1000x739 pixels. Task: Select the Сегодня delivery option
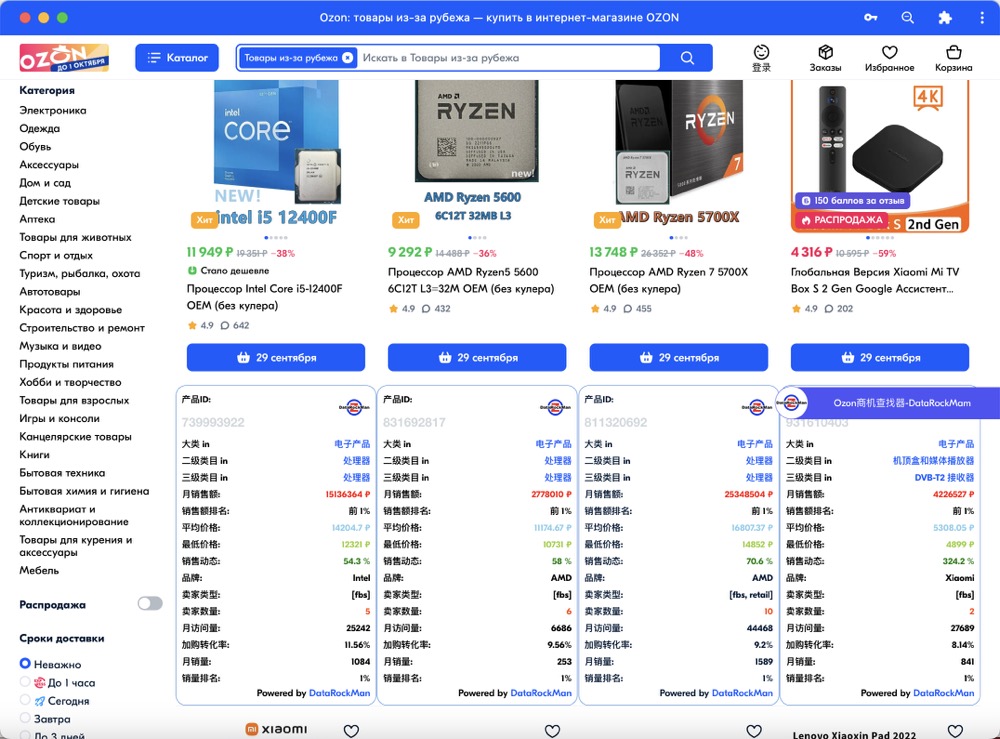[x=26, y=701]
